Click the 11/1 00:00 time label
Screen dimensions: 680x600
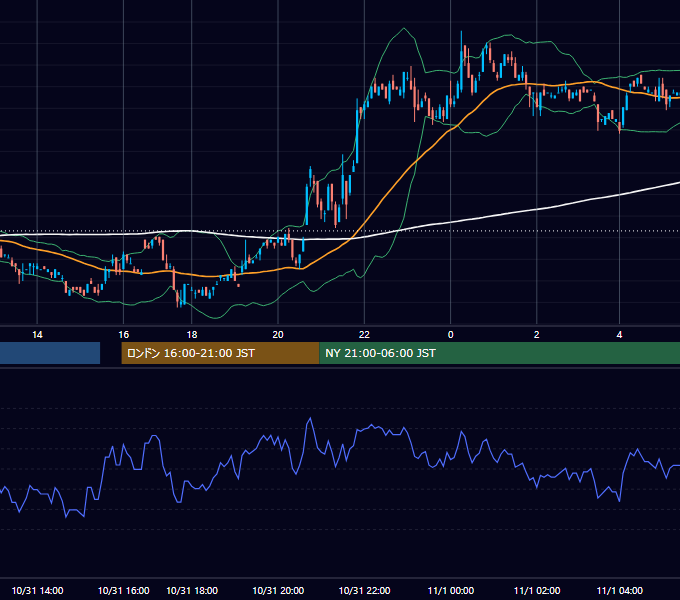[x=451, y=590]
